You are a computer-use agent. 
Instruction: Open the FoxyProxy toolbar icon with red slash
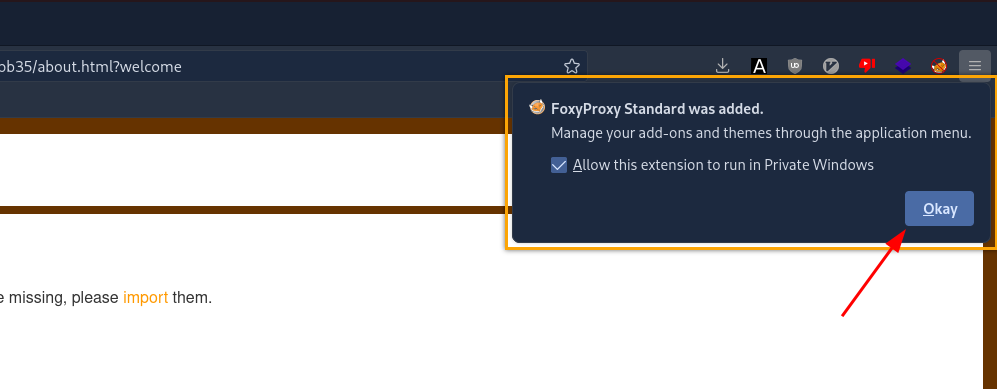coord(939,65)
